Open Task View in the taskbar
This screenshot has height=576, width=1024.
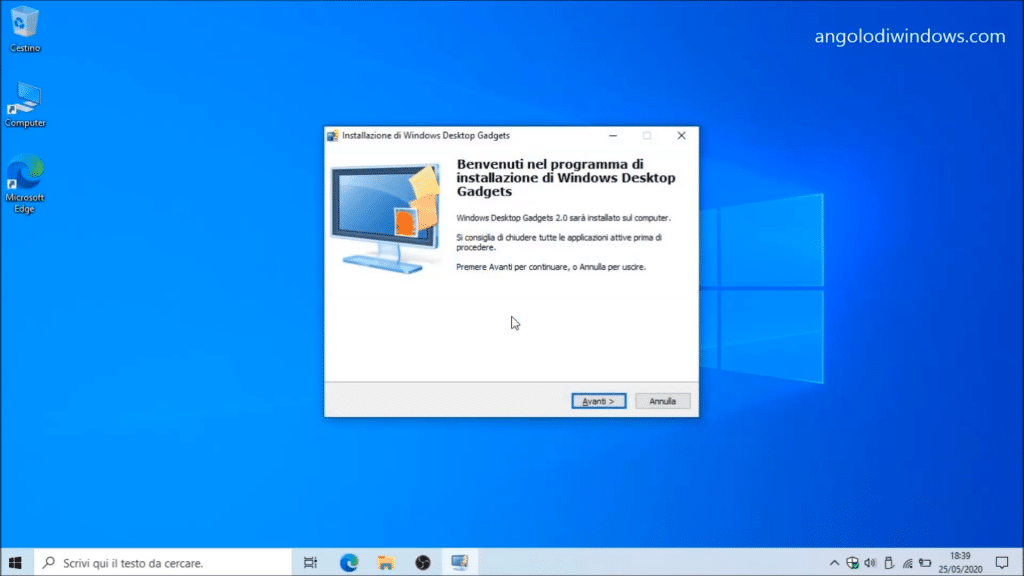(310, 563)
